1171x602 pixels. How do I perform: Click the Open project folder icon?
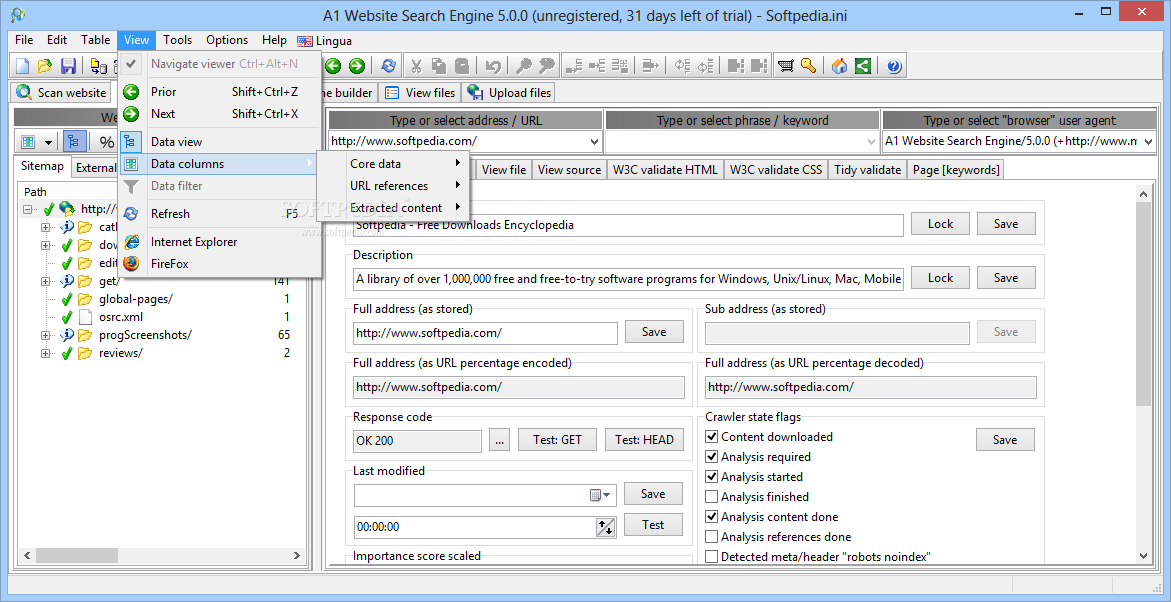click(45, 66)
